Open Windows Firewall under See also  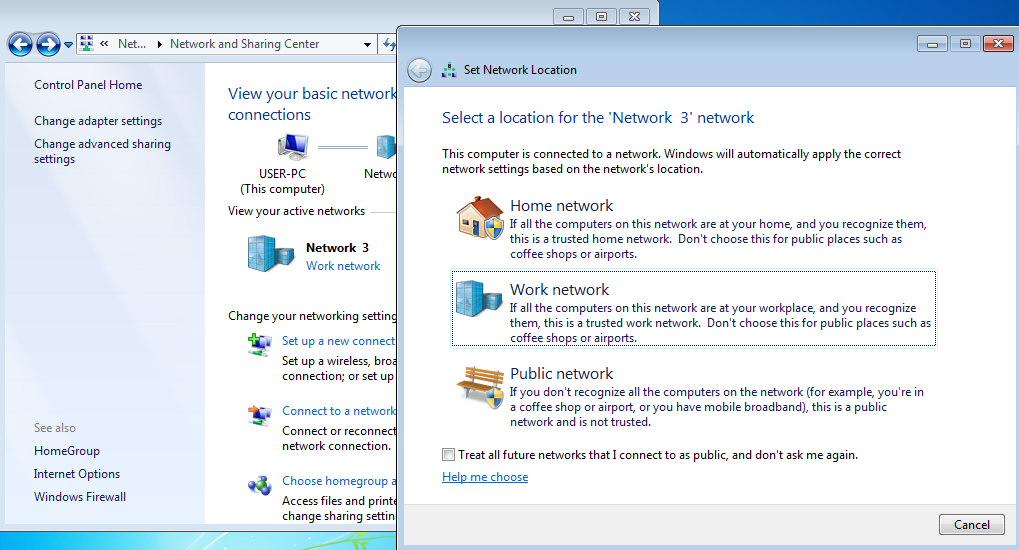pyautogui.click(x=80, y=497)
